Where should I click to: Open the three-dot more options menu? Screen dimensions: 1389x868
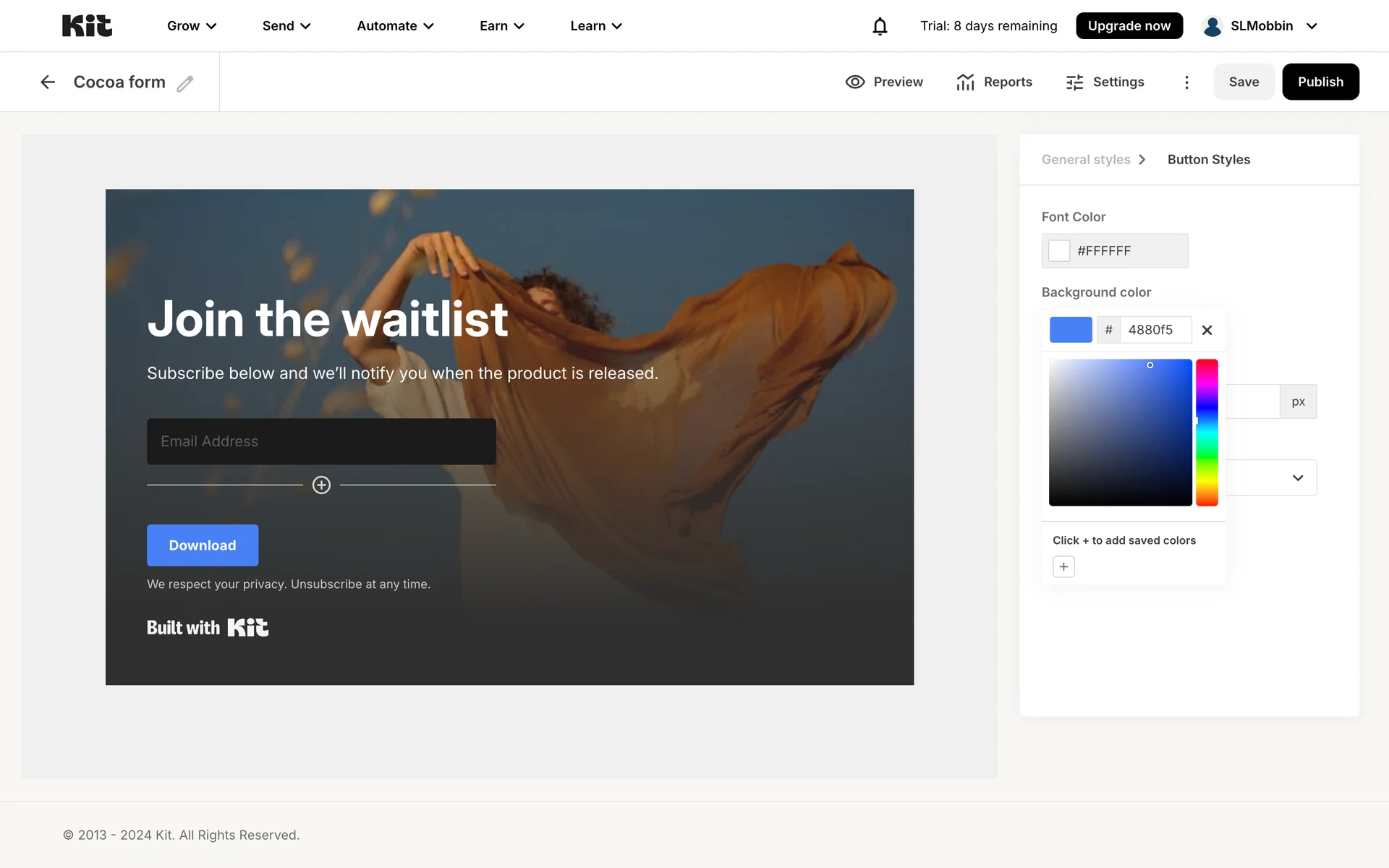point(1186,82)
